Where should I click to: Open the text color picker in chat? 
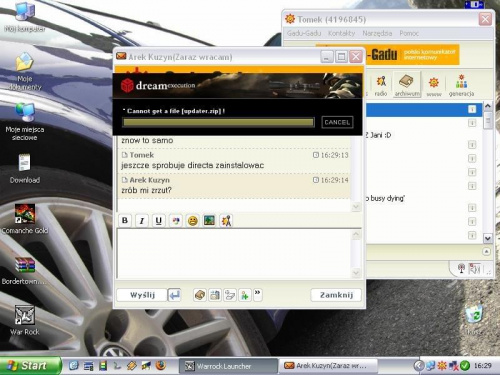pyautogui.click(x=176, y=220)
